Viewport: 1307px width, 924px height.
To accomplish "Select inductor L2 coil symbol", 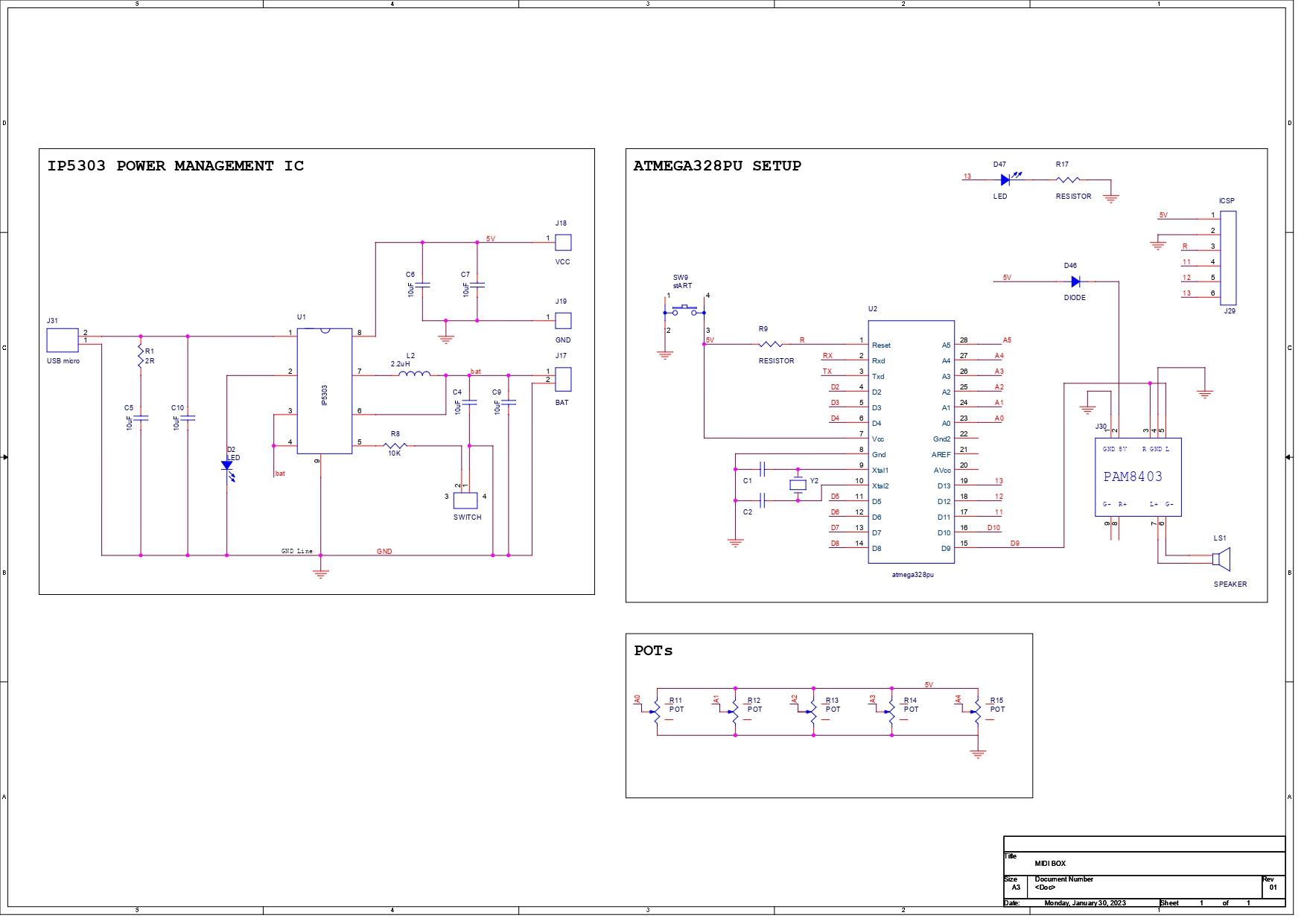I will [x=414, y=374].
